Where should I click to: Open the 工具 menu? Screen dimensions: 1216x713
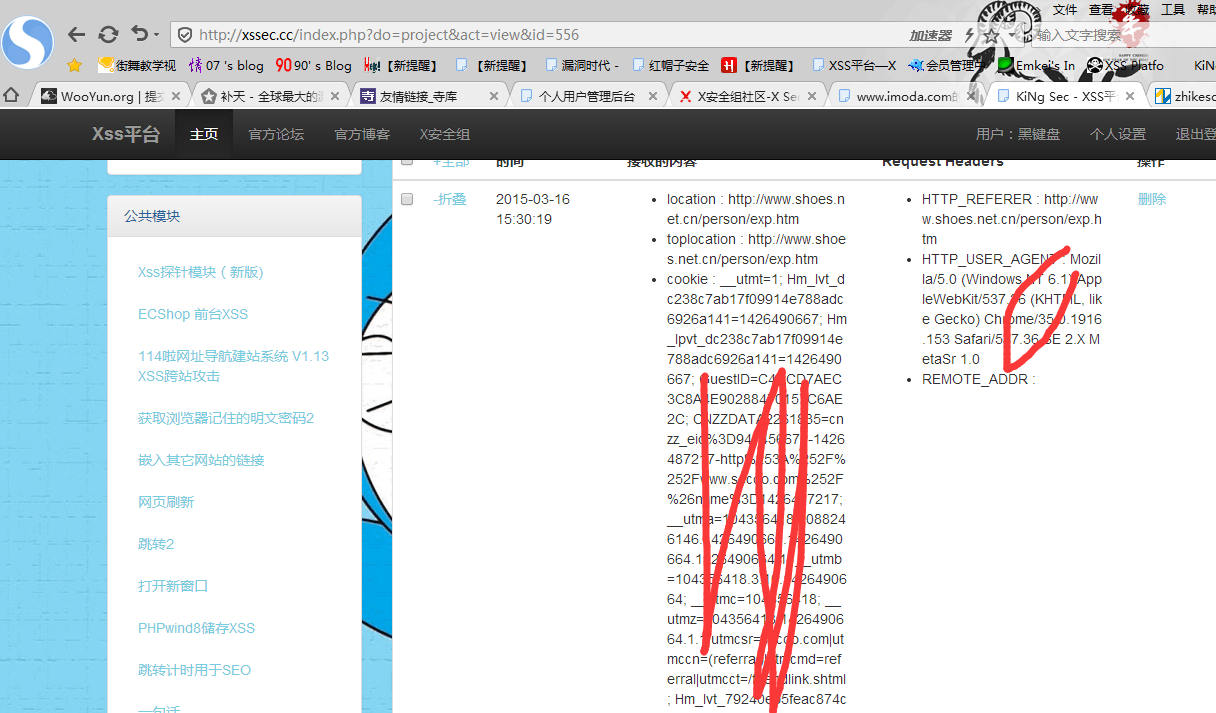pos(1173,9)
